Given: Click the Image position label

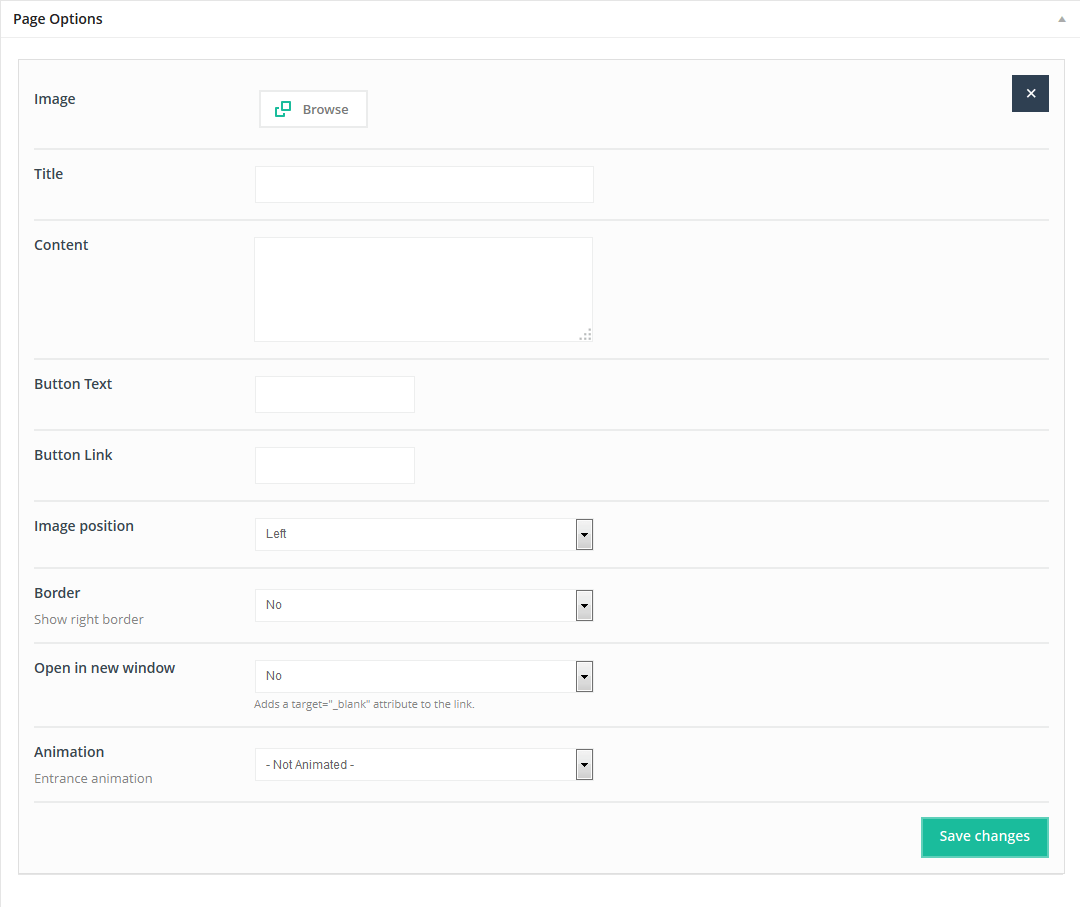Looking at the screenshot, I should click(84, 526).
